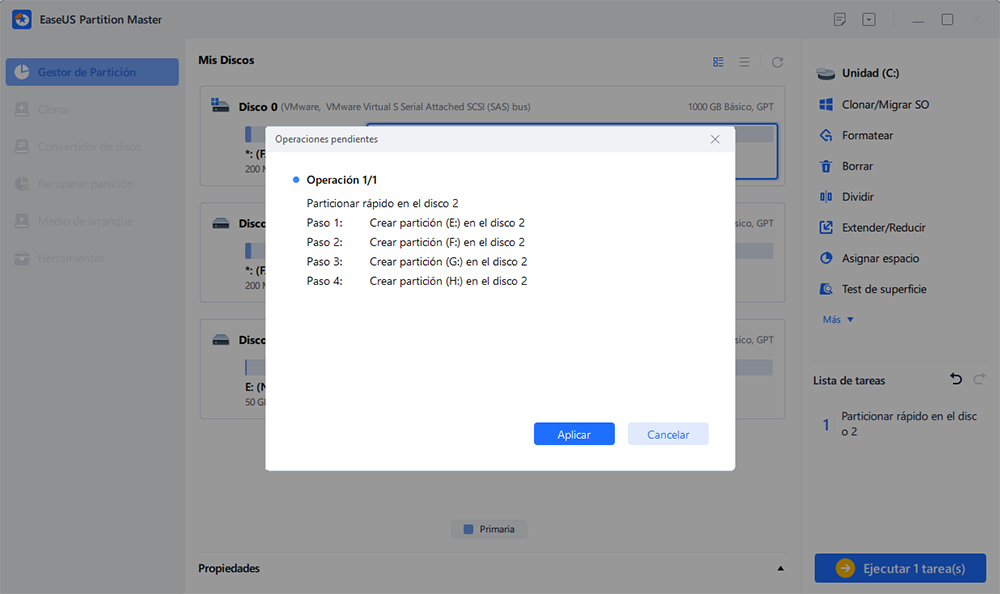The height and width of the screenshot is (594, 1000).
Task: Click the Formatear icon
Action: click(826, 135)
